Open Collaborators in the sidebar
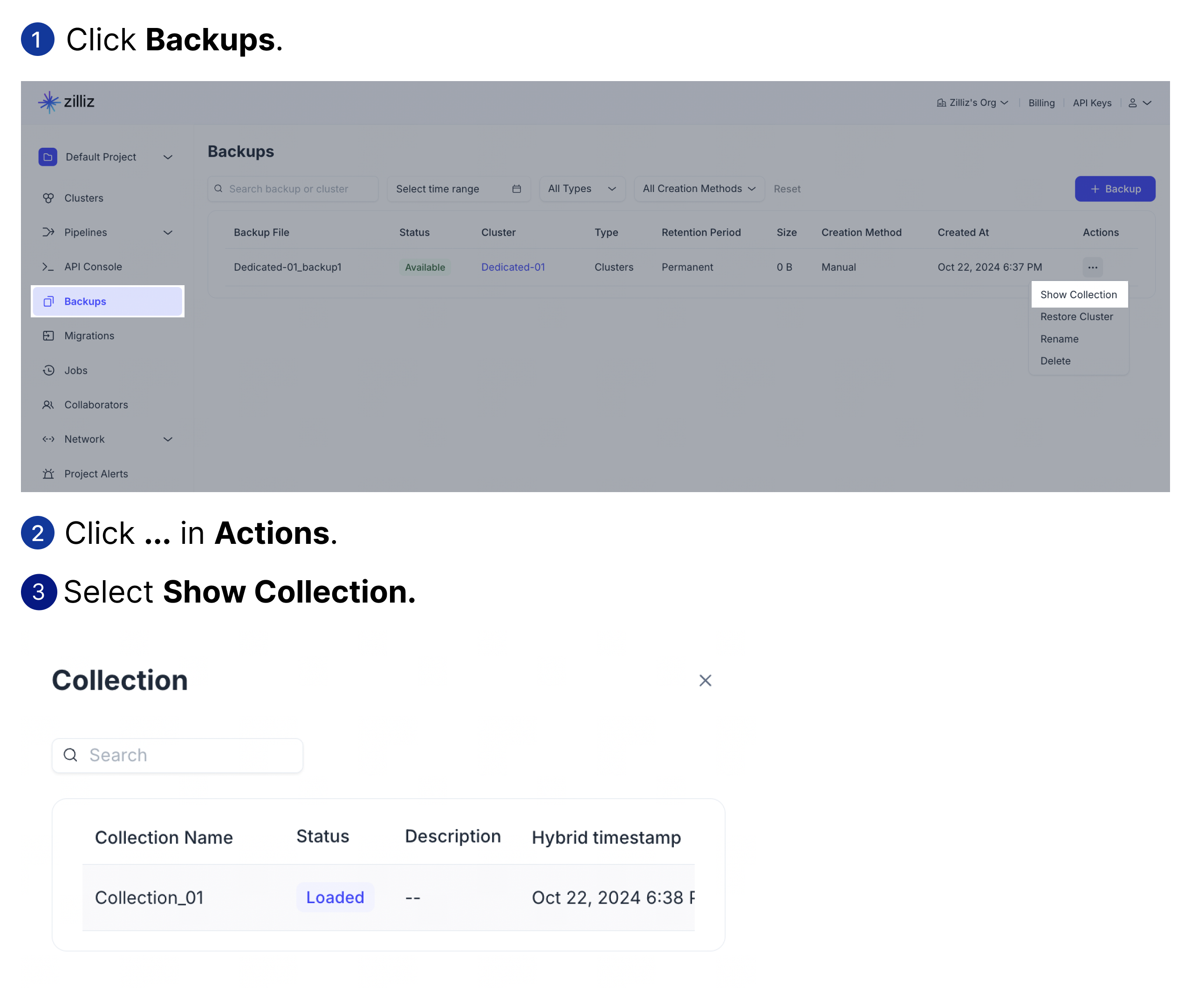 coord(96,405)
